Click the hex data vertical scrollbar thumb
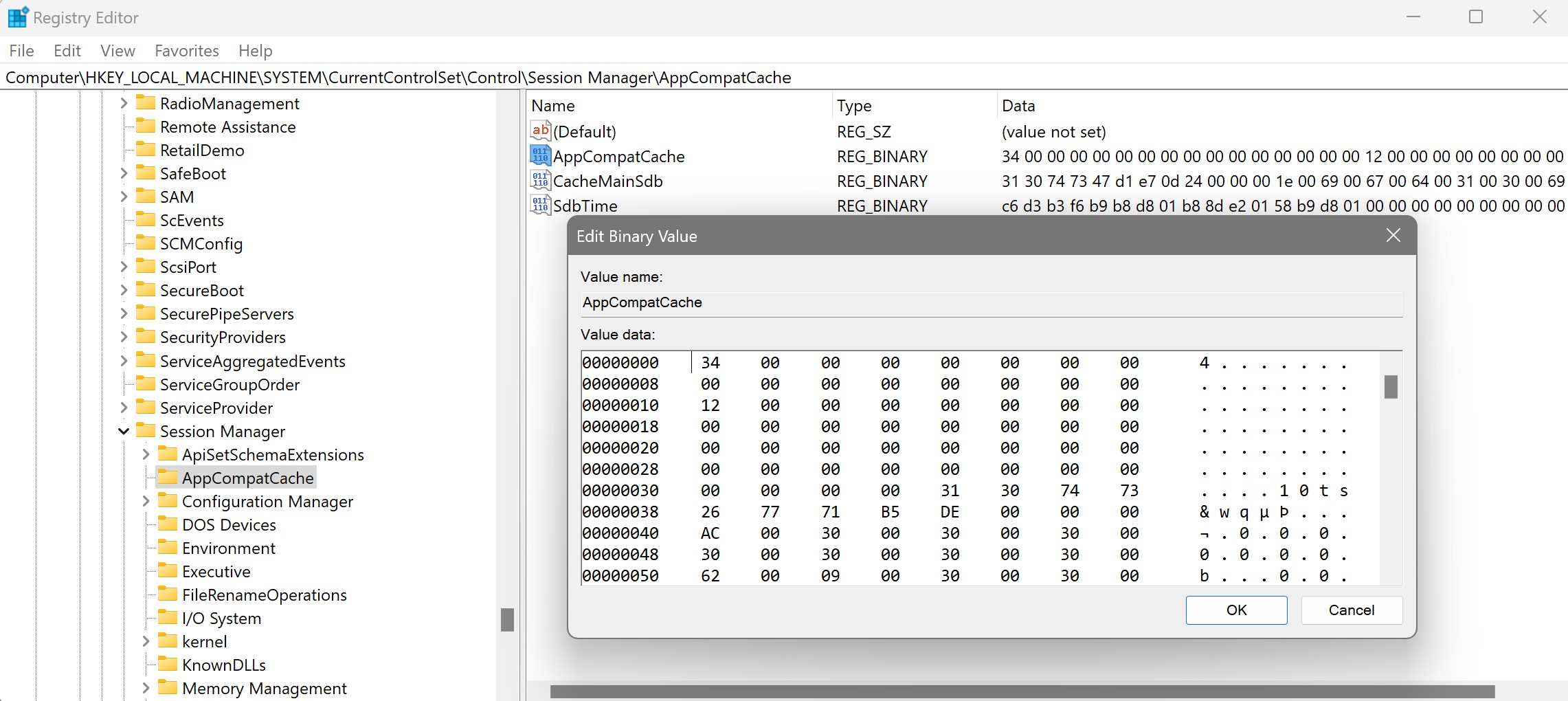Viewport: 1568px width, 701px height. click(x=1391, y=387)
